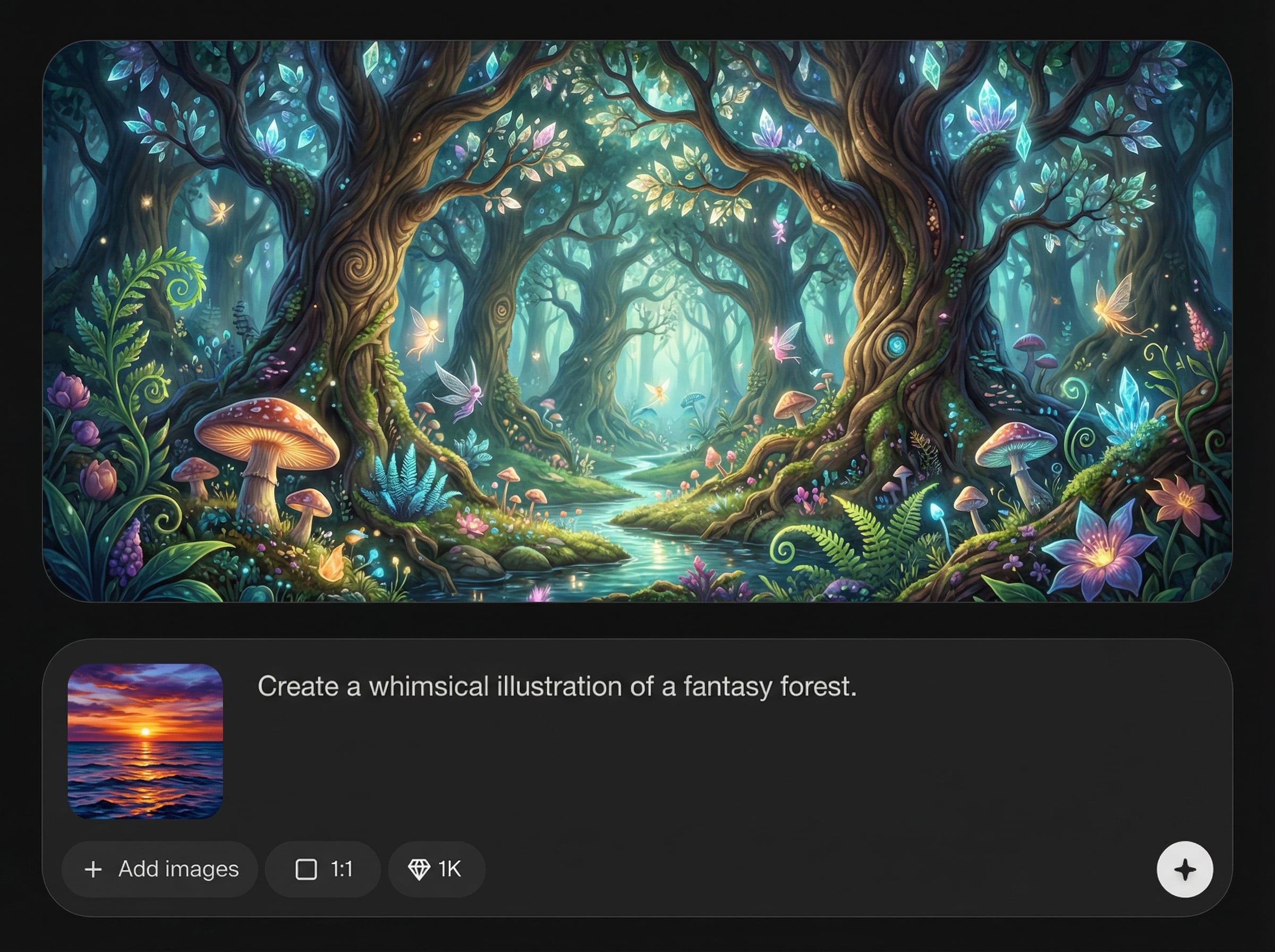The image size is (1275, 952).
Task: Open the 1:1 aspect ratio selector
Action: (322, 869)
